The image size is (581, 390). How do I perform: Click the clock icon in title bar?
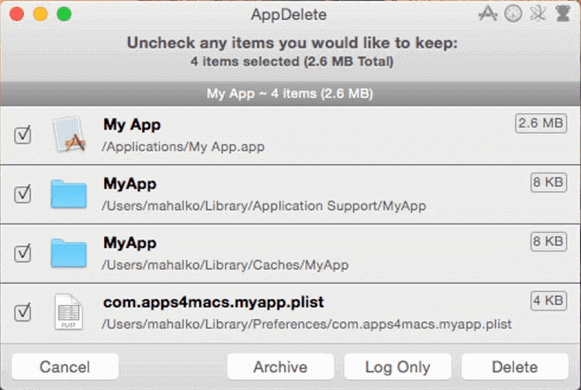(x=513, y=14)
